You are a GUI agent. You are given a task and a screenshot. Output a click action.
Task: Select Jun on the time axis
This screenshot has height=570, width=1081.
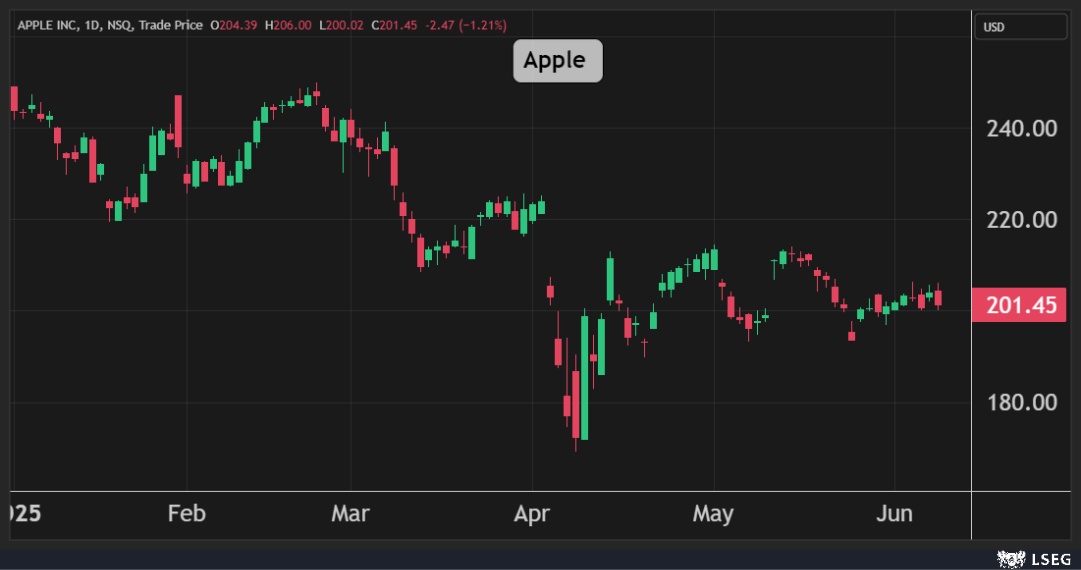(x=894, y=514)
